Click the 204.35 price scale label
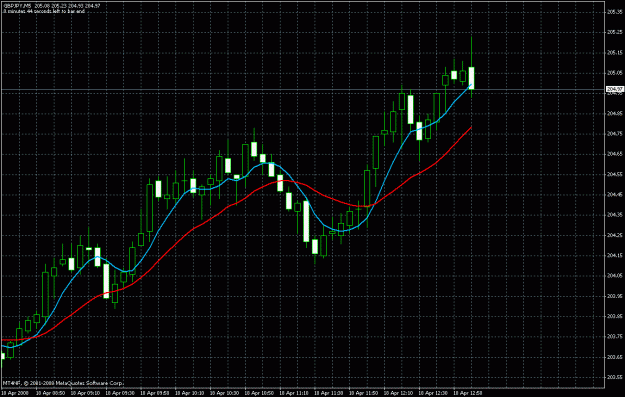This screenshot has width=625, height=397. point(615,215)
